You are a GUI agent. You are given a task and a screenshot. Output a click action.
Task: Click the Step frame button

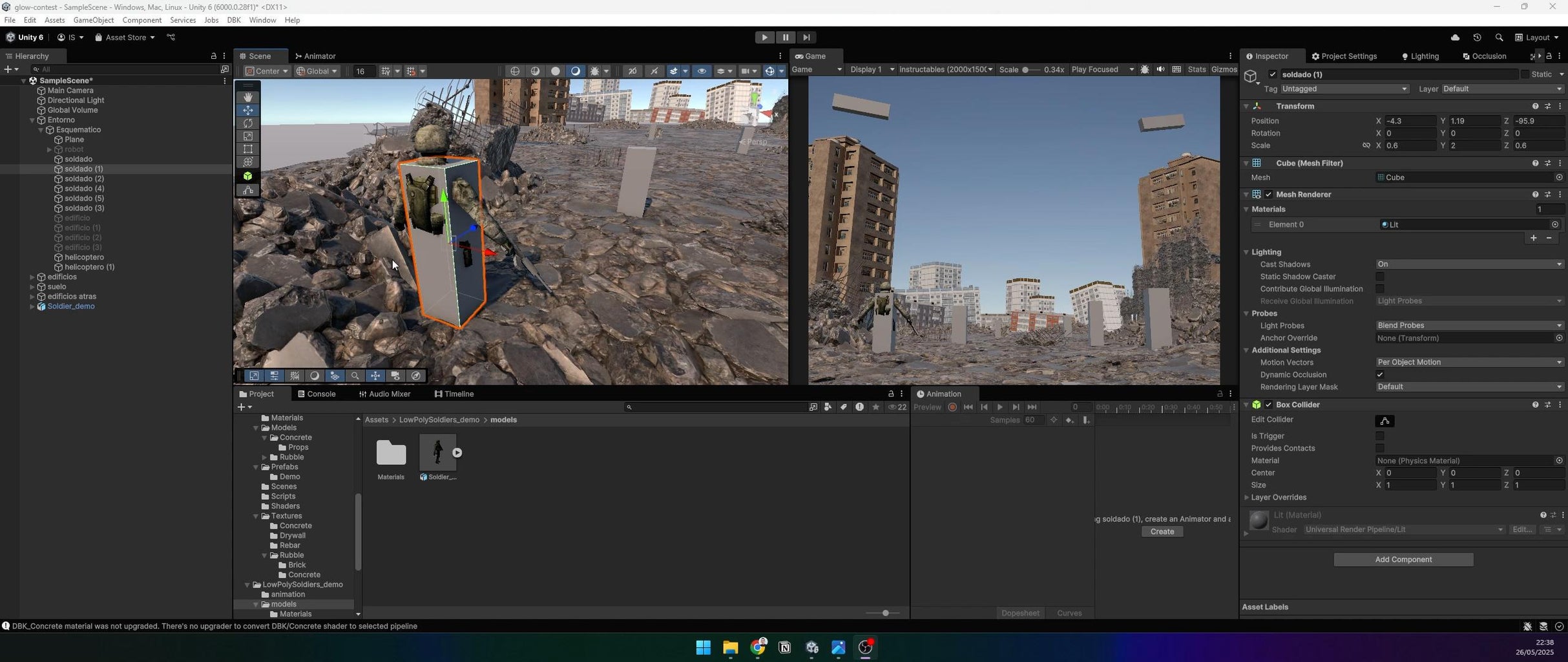click(x=806, y=37)
